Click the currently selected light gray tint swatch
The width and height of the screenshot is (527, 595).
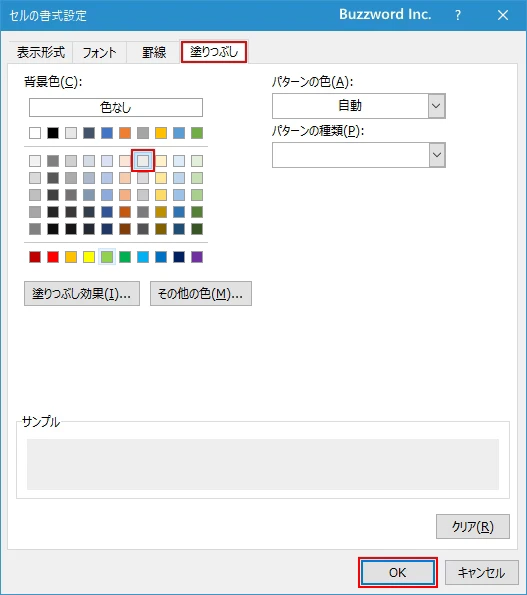pyautogui.click(x=143, y=161)
